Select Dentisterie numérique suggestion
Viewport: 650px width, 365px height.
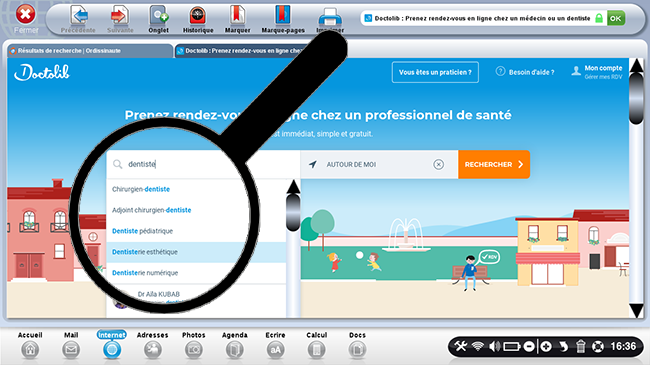click(x=196, y=273)
